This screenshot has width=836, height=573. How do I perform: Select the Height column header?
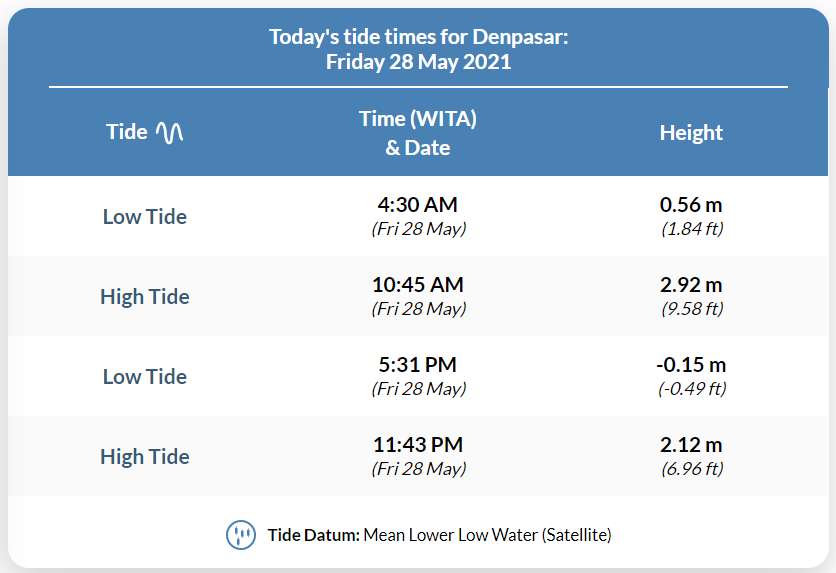click(x=691, y=133)
